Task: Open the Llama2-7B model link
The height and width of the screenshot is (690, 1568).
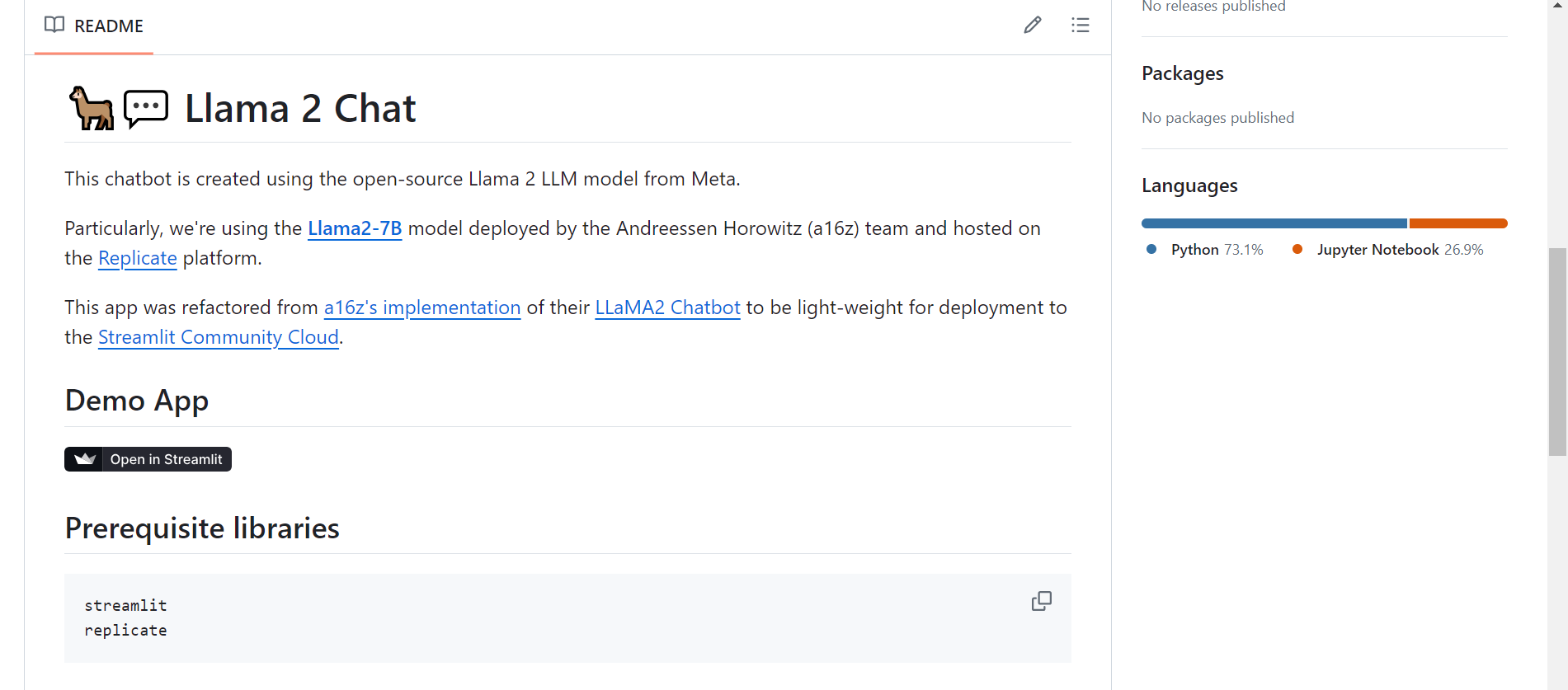Action: (355, 228)
